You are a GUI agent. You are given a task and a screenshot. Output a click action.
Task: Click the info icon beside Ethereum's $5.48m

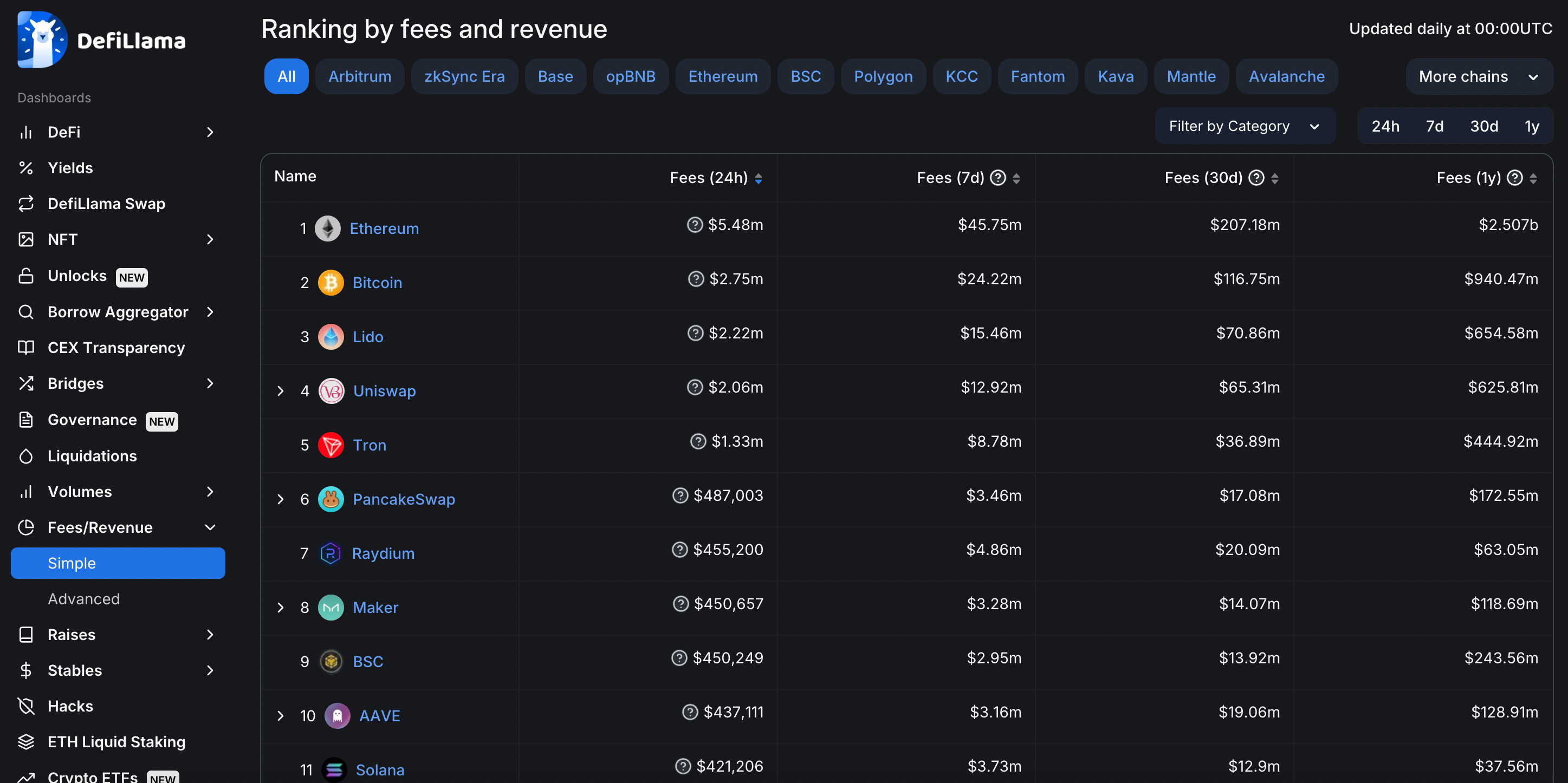[x=695, y=225]
